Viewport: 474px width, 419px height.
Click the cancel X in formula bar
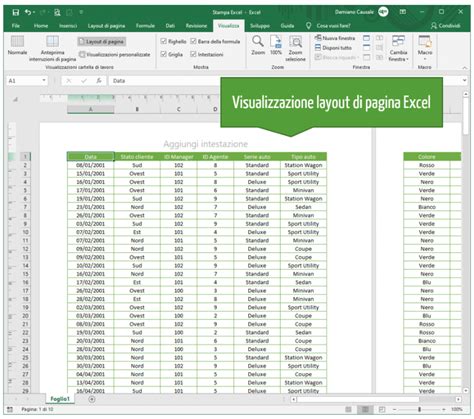coord(69,81)
